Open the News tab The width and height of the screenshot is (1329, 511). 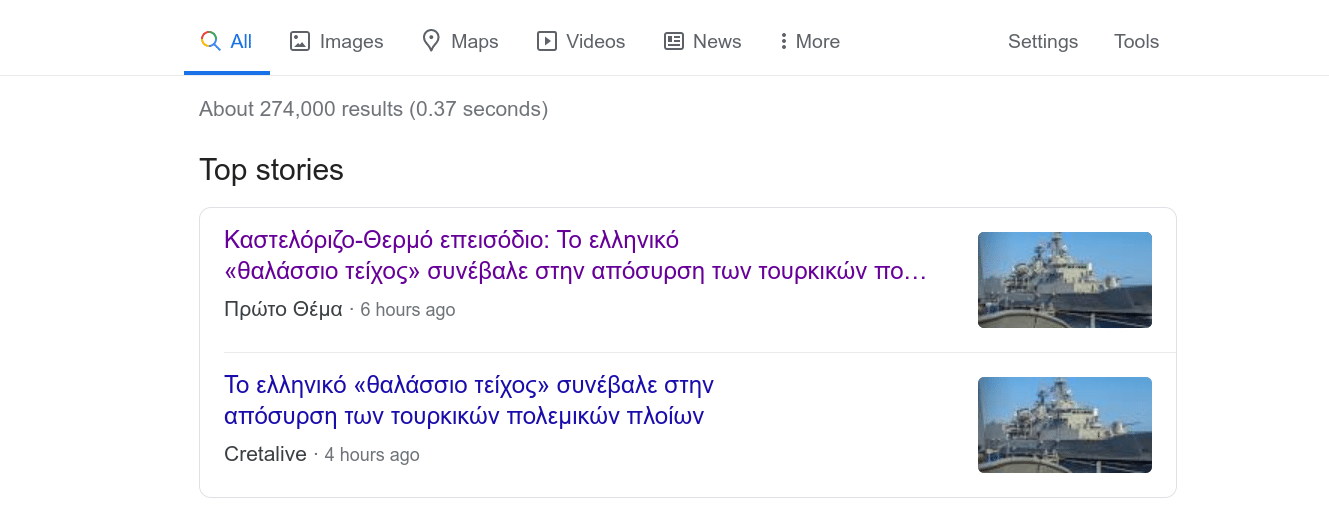(x=717, y=41)
